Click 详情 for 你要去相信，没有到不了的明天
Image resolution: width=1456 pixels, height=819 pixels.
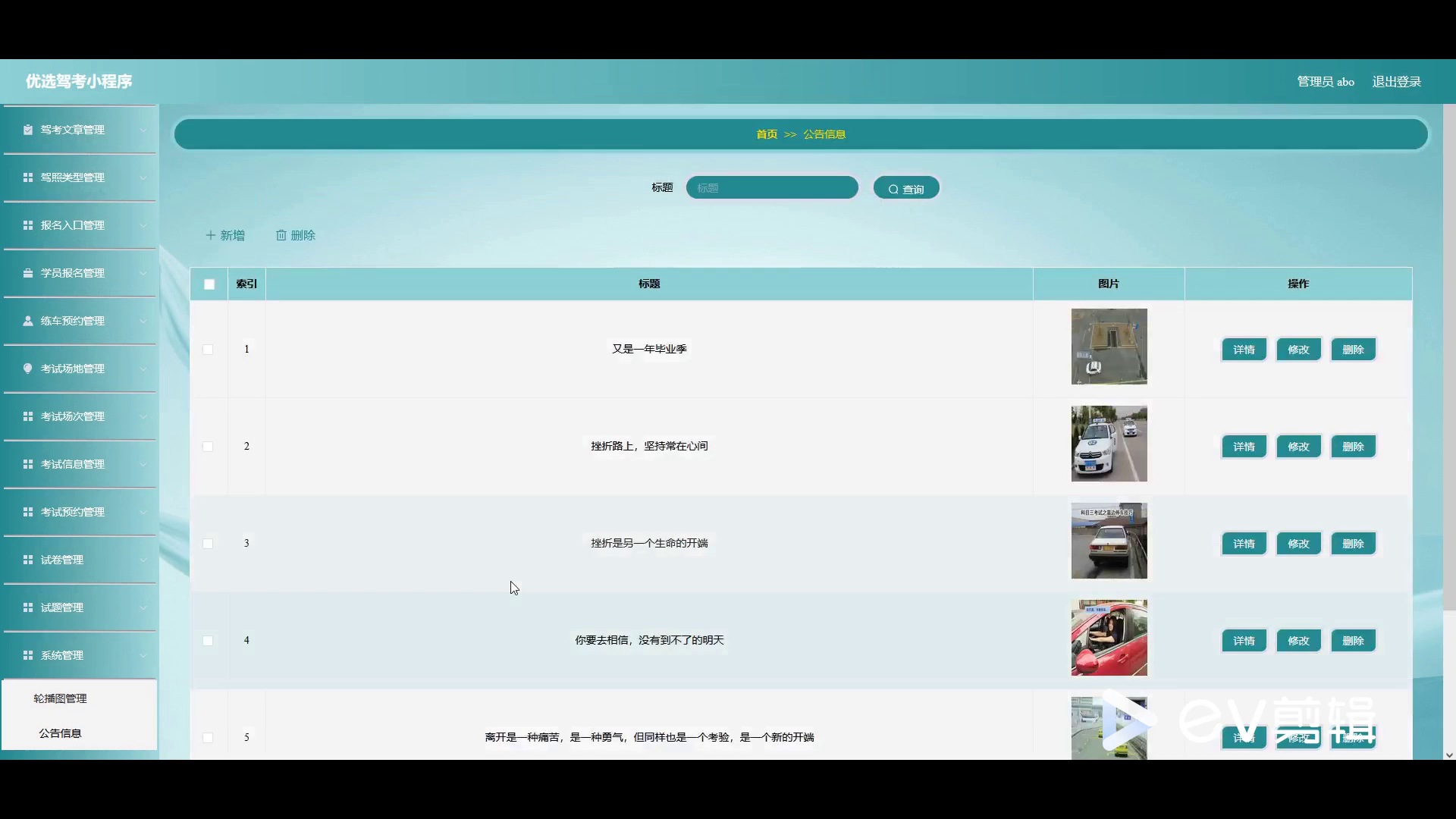[1244, 641]
